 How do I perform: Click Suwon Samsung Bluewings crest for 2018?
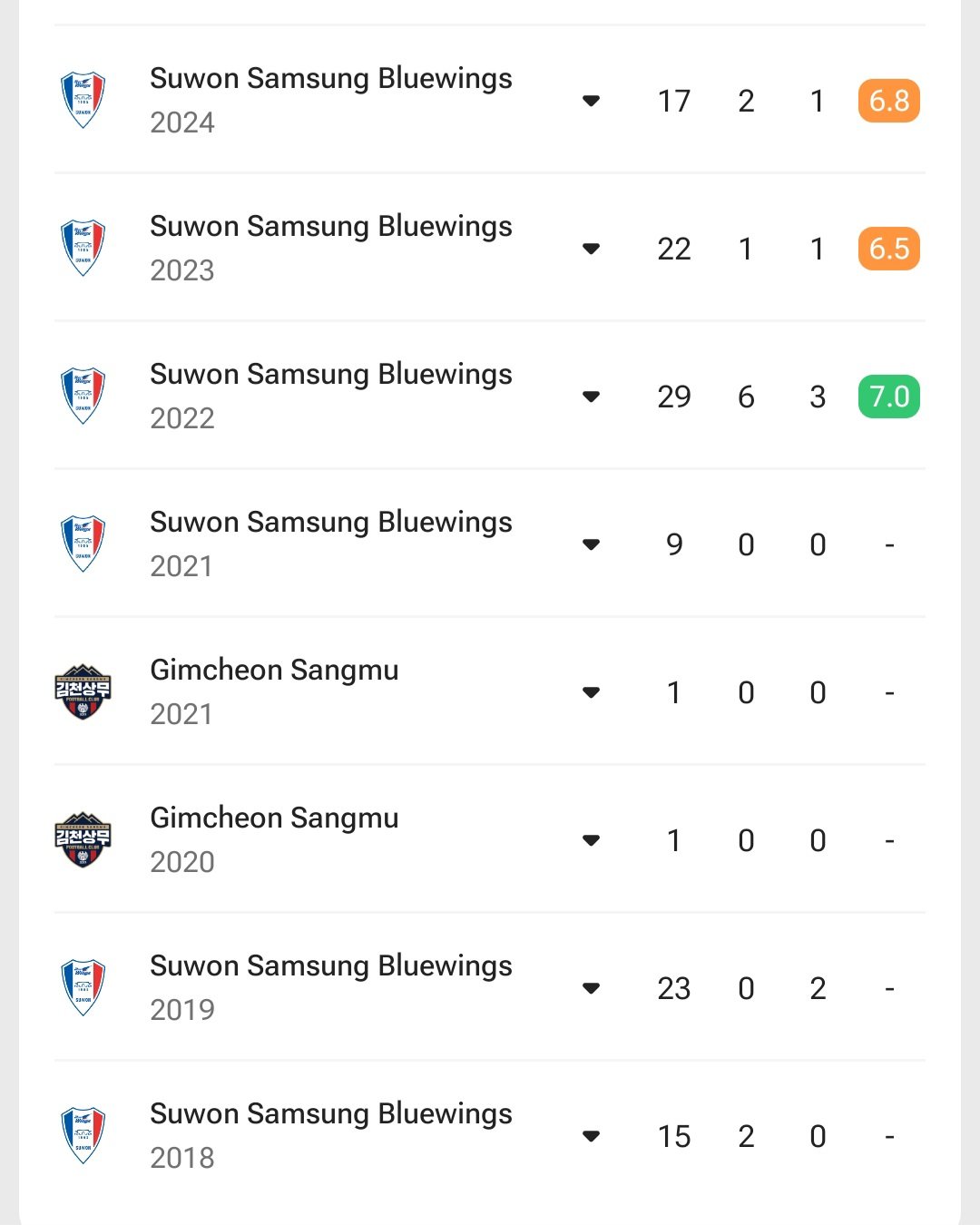tap(83, 1135)
